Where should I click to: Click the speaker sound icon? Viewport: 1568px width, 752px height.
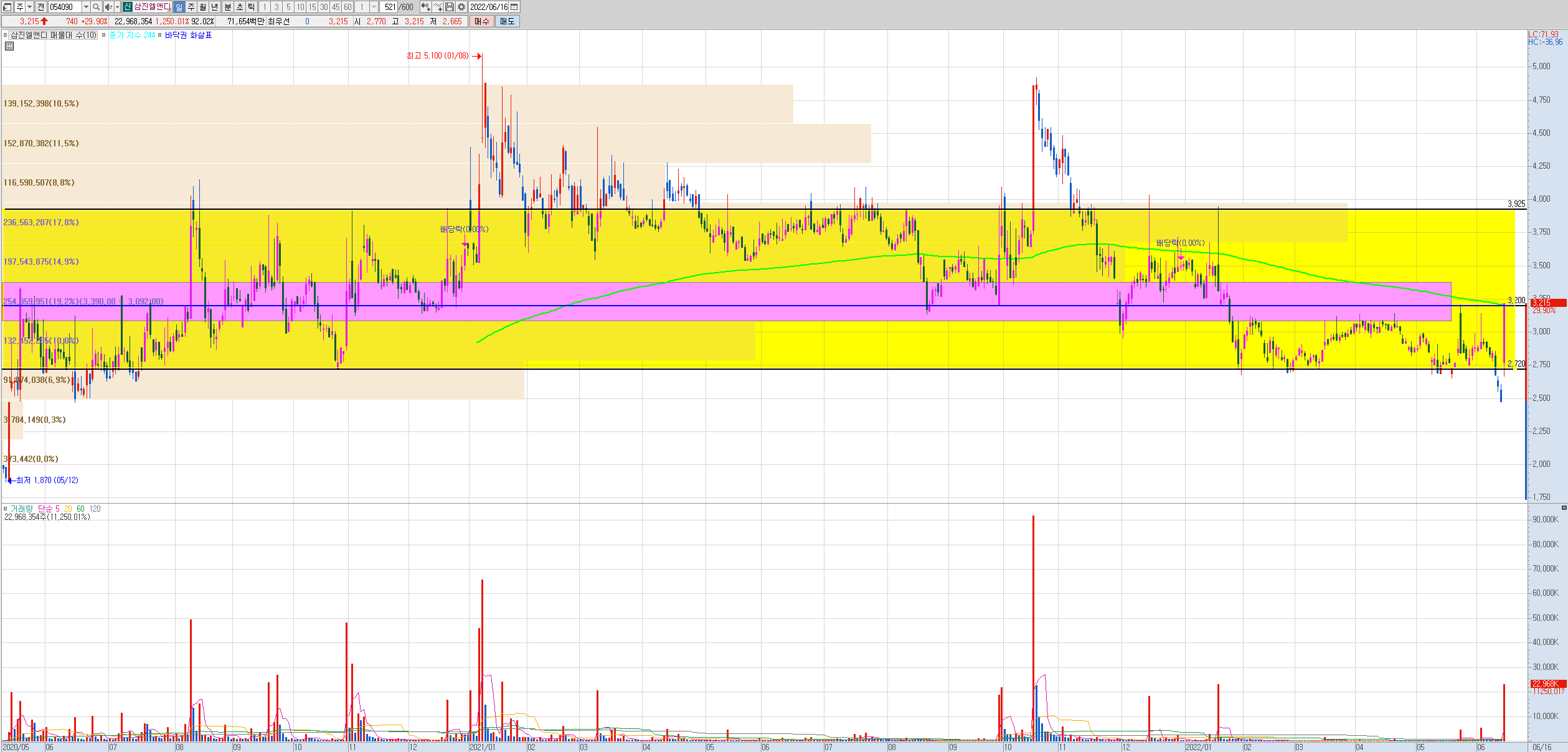108,7
